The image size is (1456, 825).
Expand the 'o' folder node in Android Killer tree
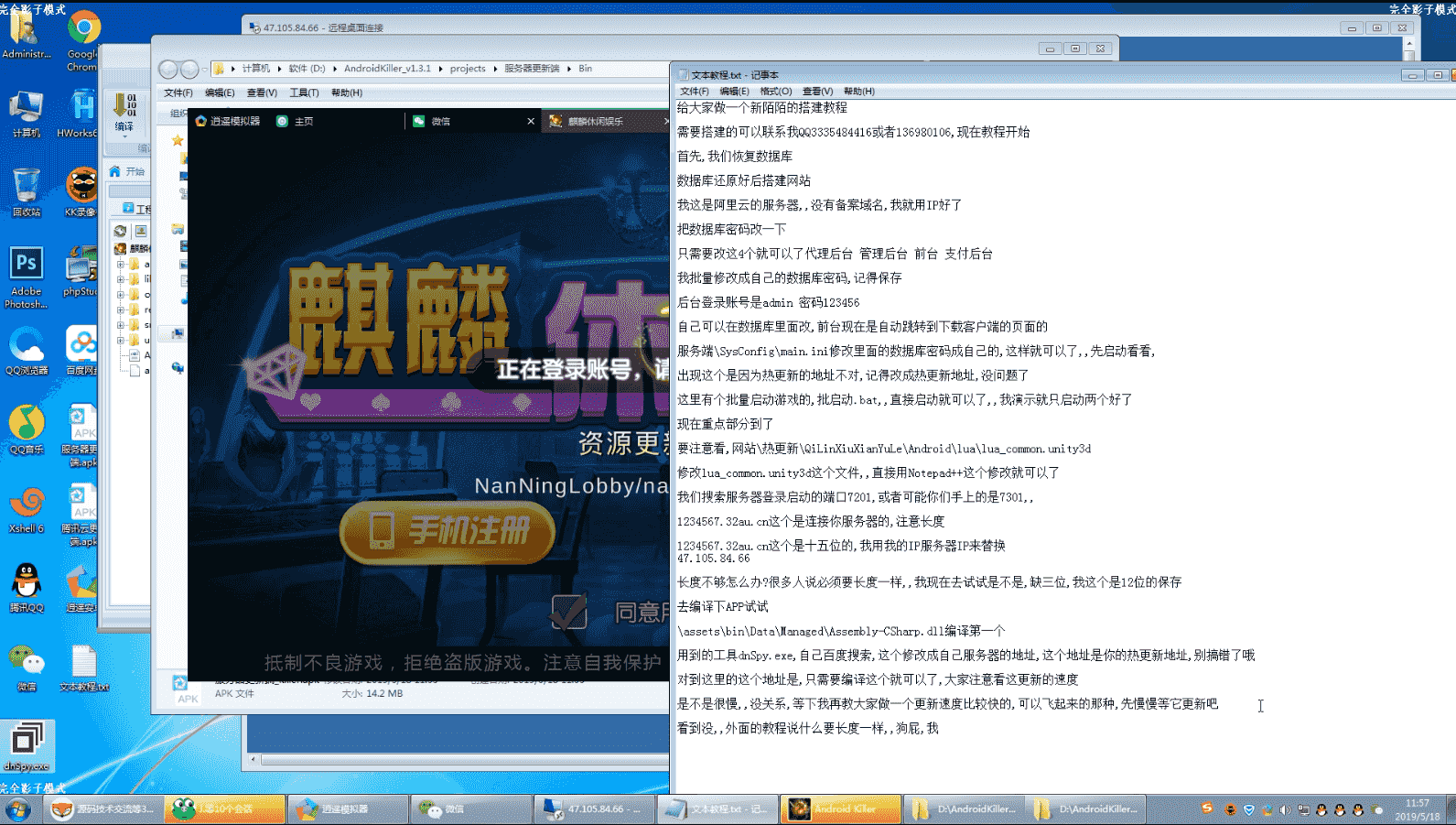tap(120, 295)
